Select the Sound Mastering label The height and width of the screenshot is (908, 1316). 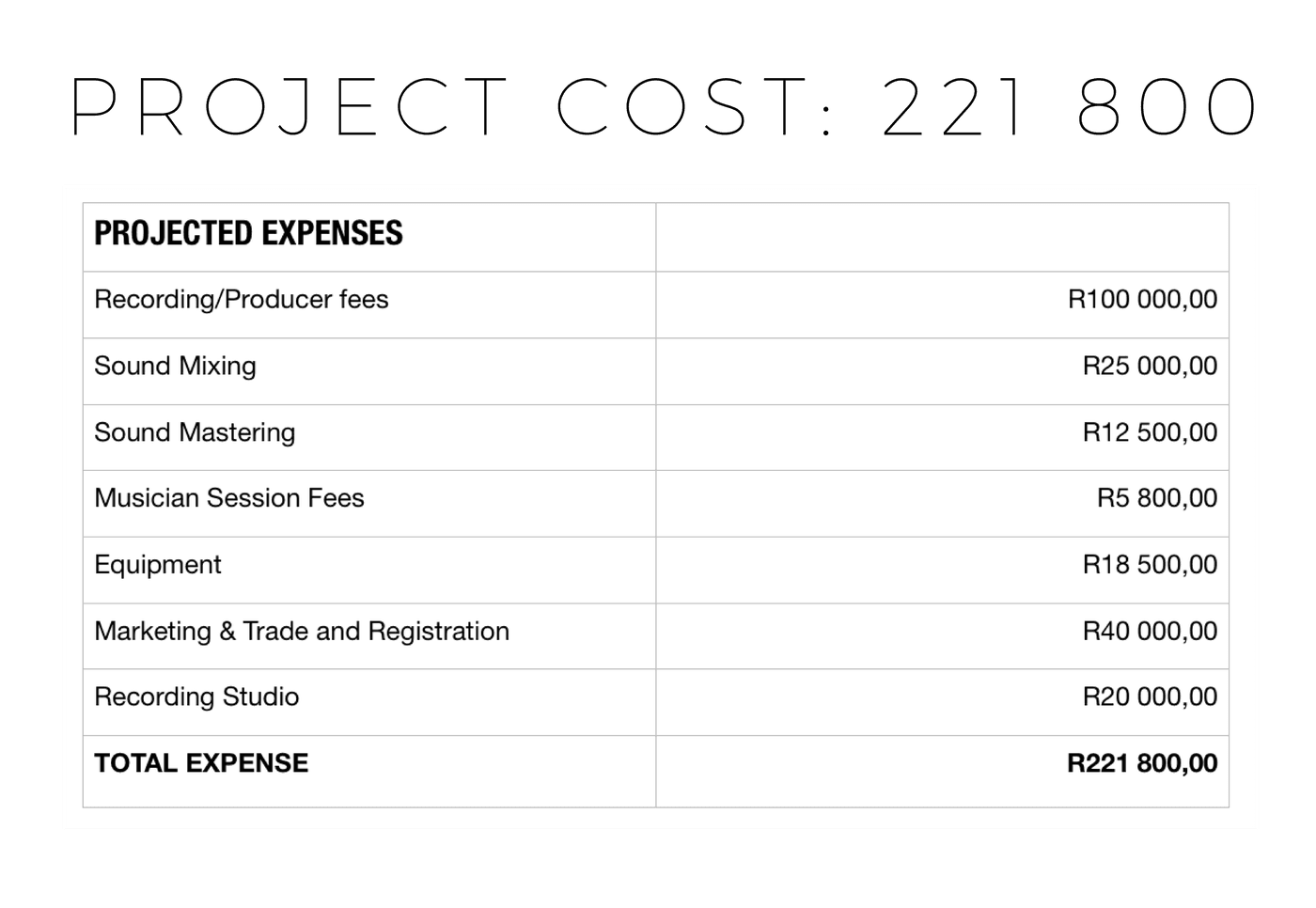coord(195,432)
